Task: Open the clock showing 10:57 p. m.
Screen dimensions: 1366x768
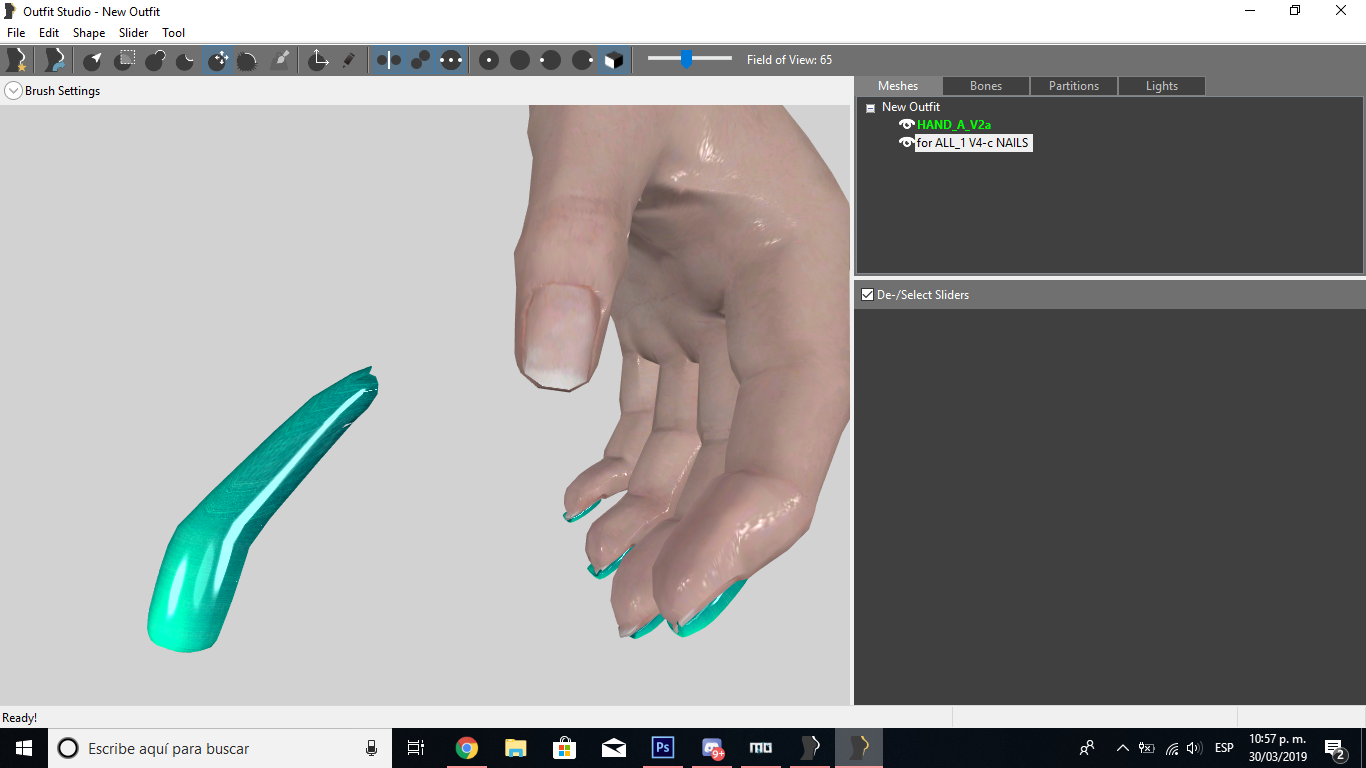Action: pos(1277,748)
